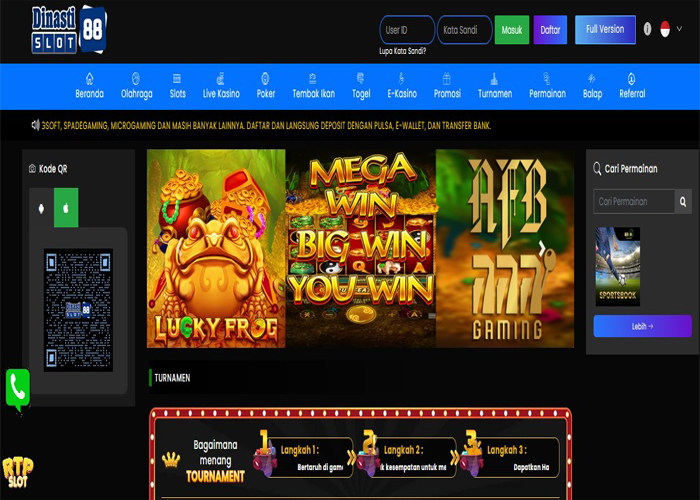Open the Balap racing icon
This screenshot has width=700, height=500.
tap(592, 79)
